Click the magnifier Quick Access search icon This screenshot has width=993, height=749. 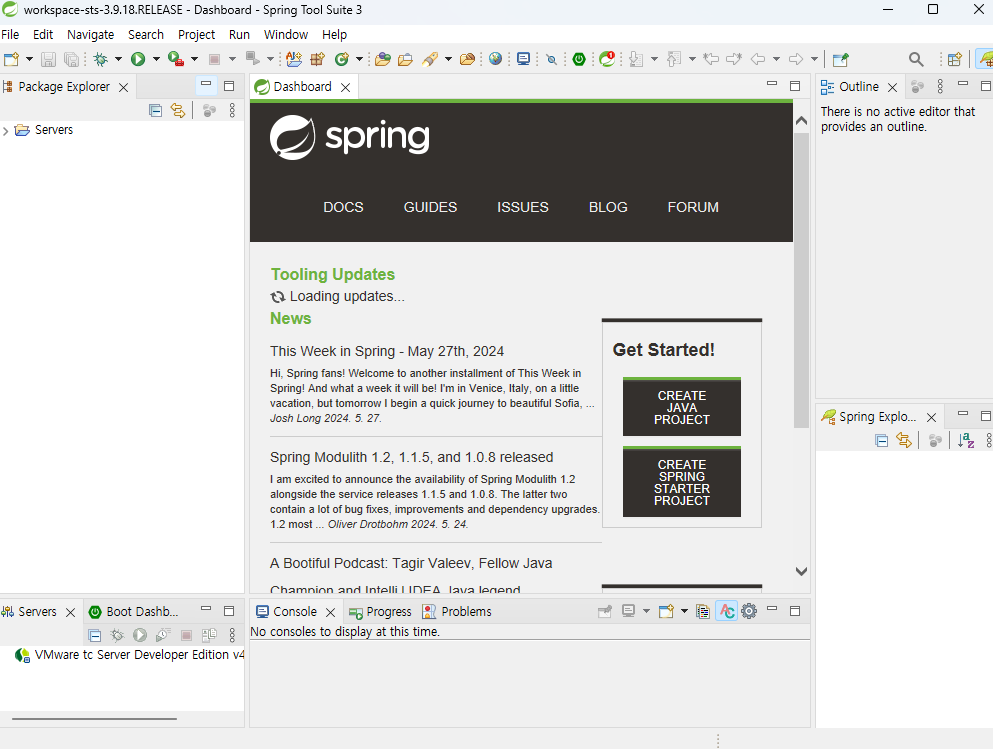916,60
